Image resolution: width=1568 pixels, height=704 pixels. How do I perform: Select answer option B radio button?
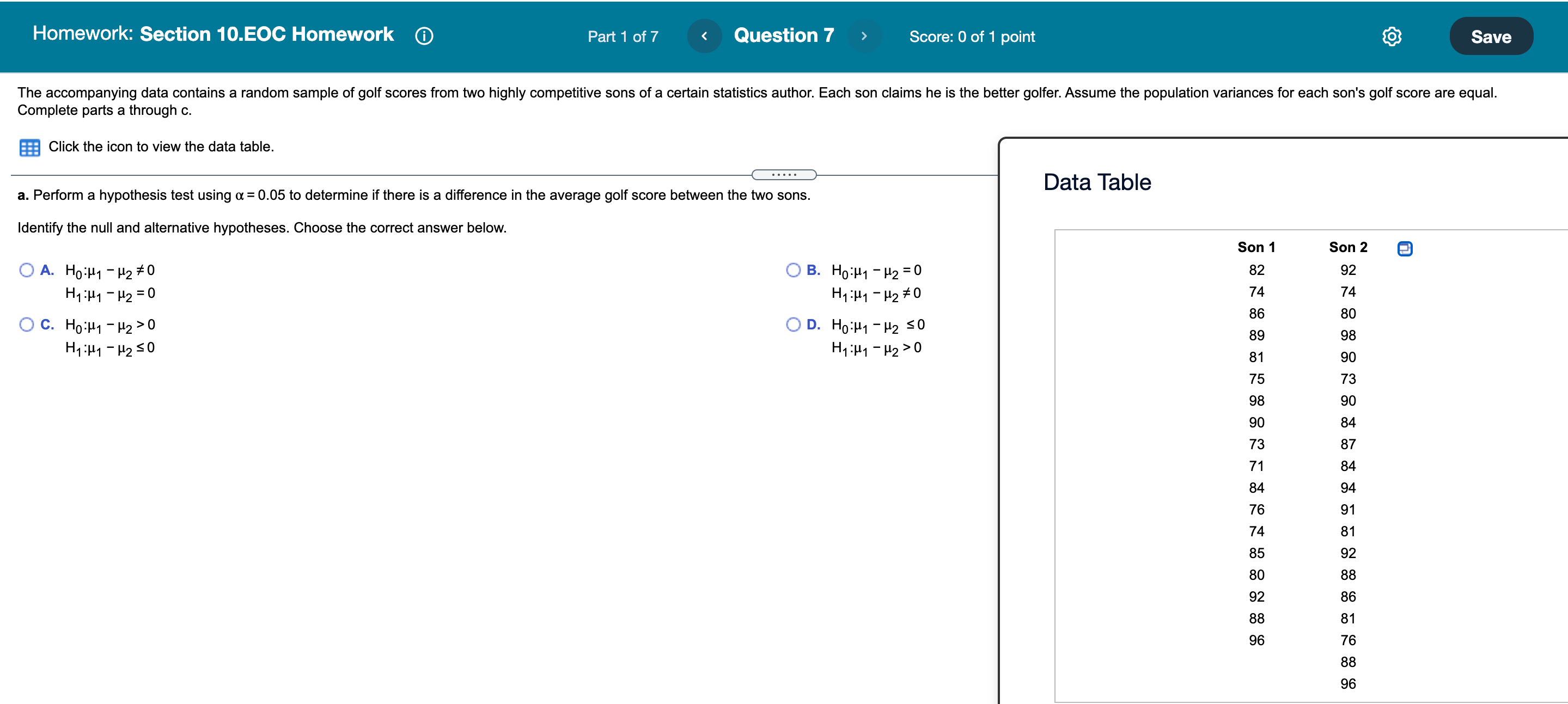click(793, 270)
